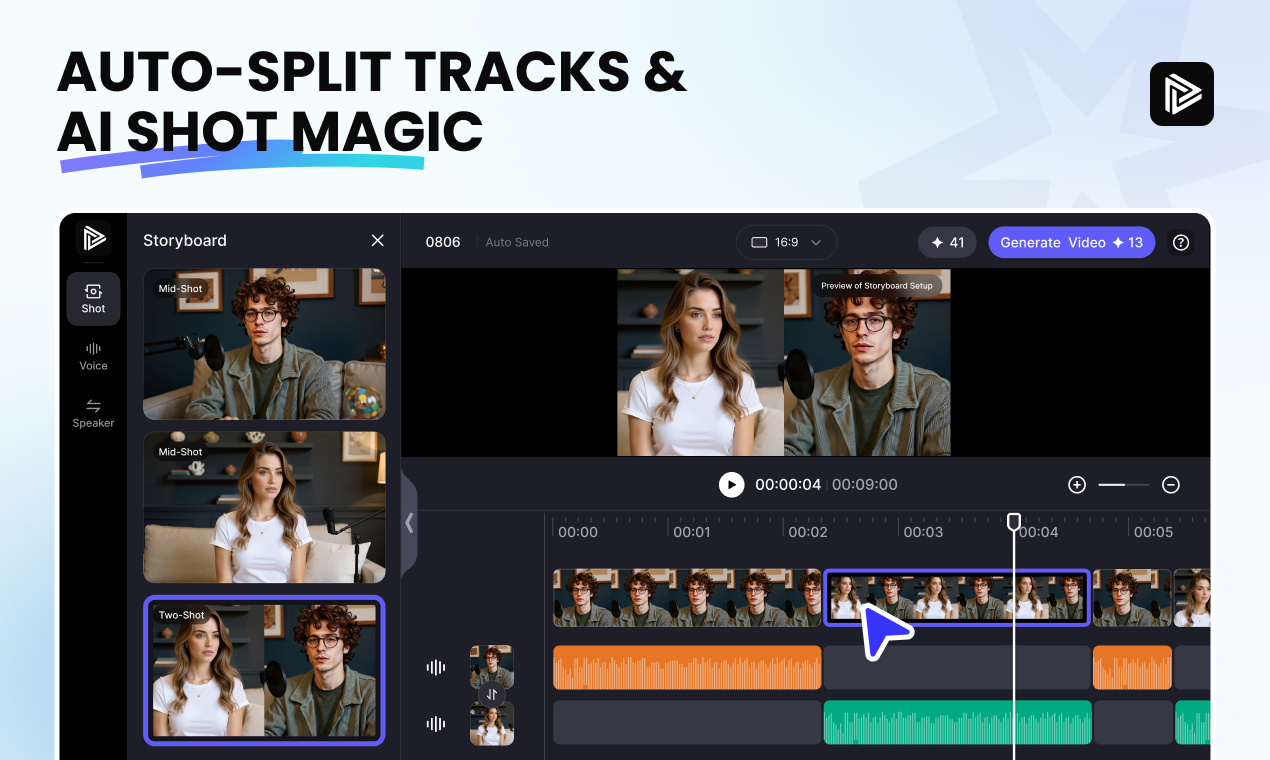Screen dimensions: 1270x760
Task: Click the Generate Video button
Action: (1071, 242)
